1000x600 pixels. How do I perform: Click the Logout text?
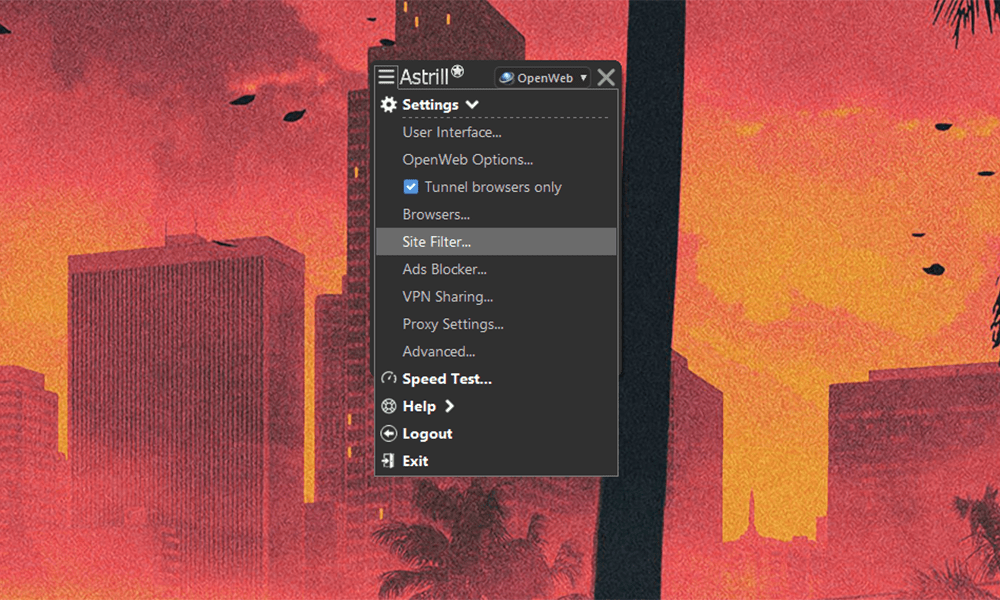pos(427,434)
